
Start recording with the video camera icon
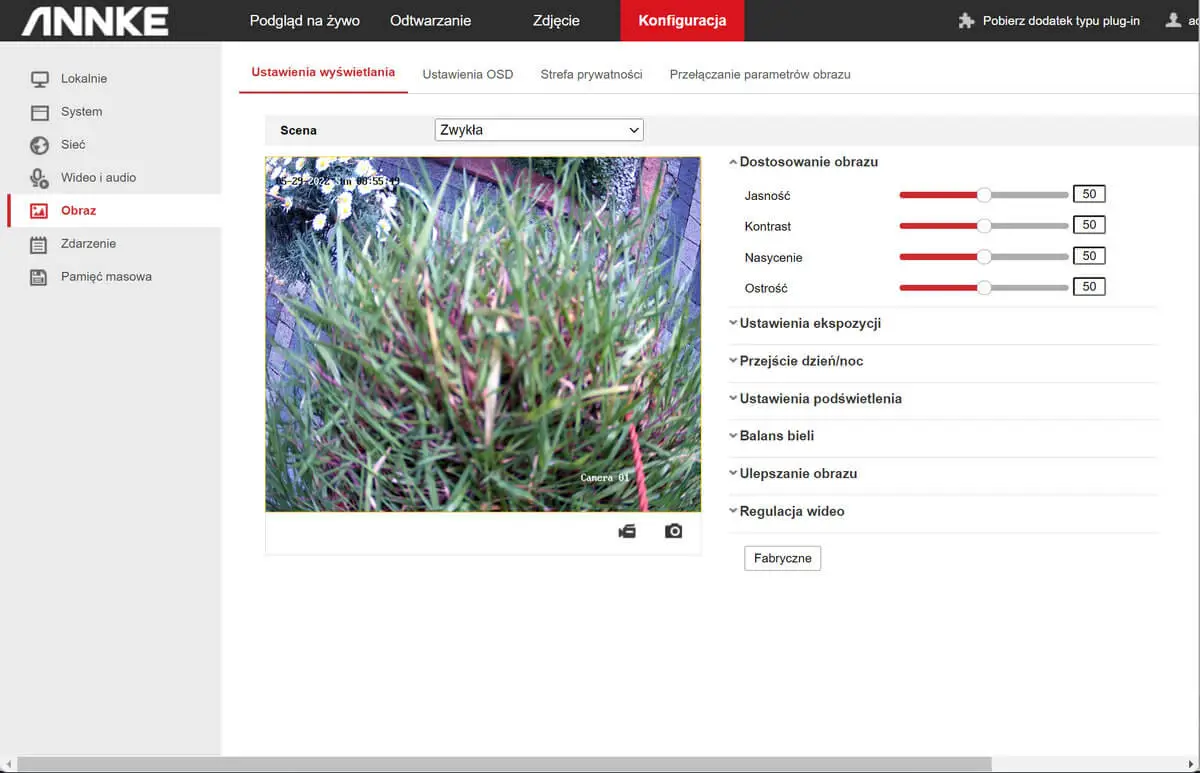click(x=627, y=531)
